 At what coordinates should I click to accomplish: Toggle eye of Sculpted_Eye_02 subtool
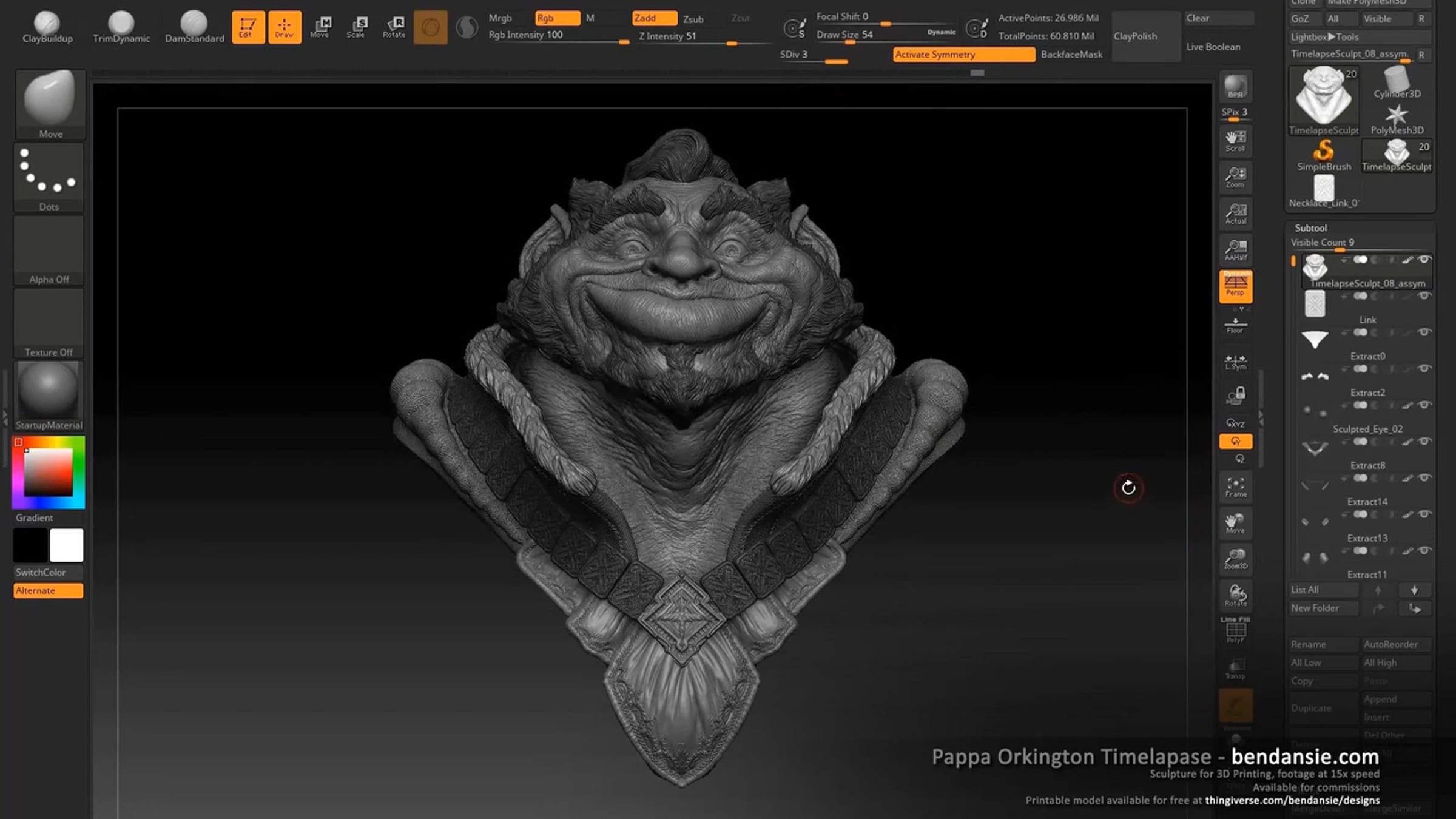tap(1424, 405)
